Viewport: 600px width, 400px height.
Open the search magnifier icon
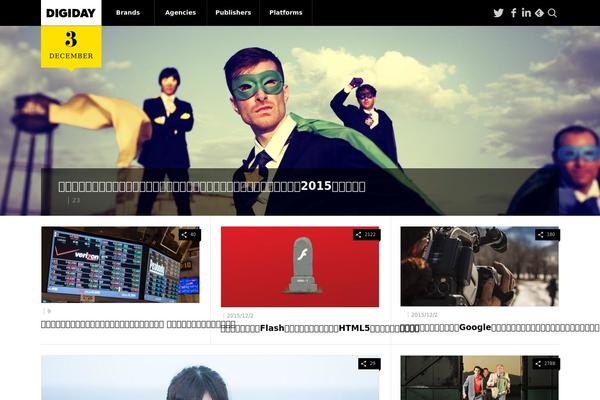552,13
